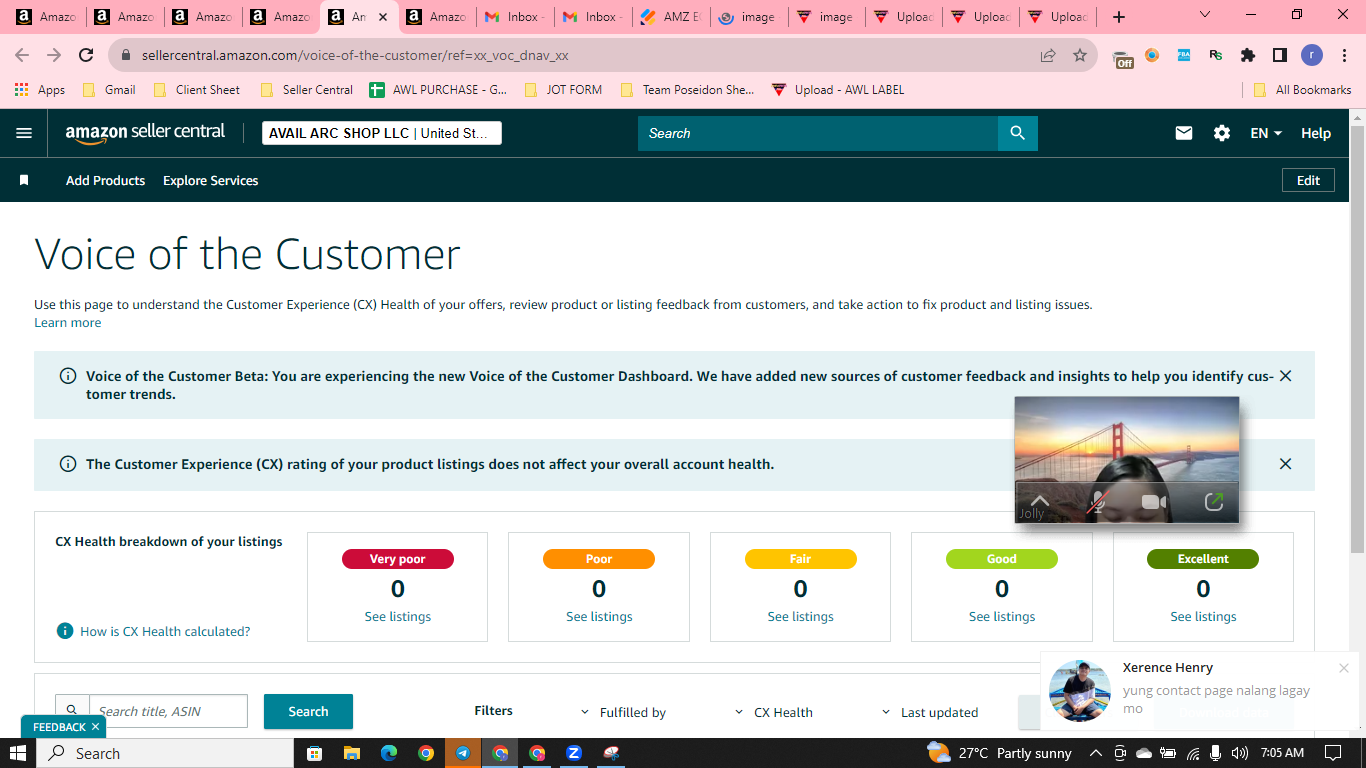Open the Seller Central bookmark

(x=306, y=90)
